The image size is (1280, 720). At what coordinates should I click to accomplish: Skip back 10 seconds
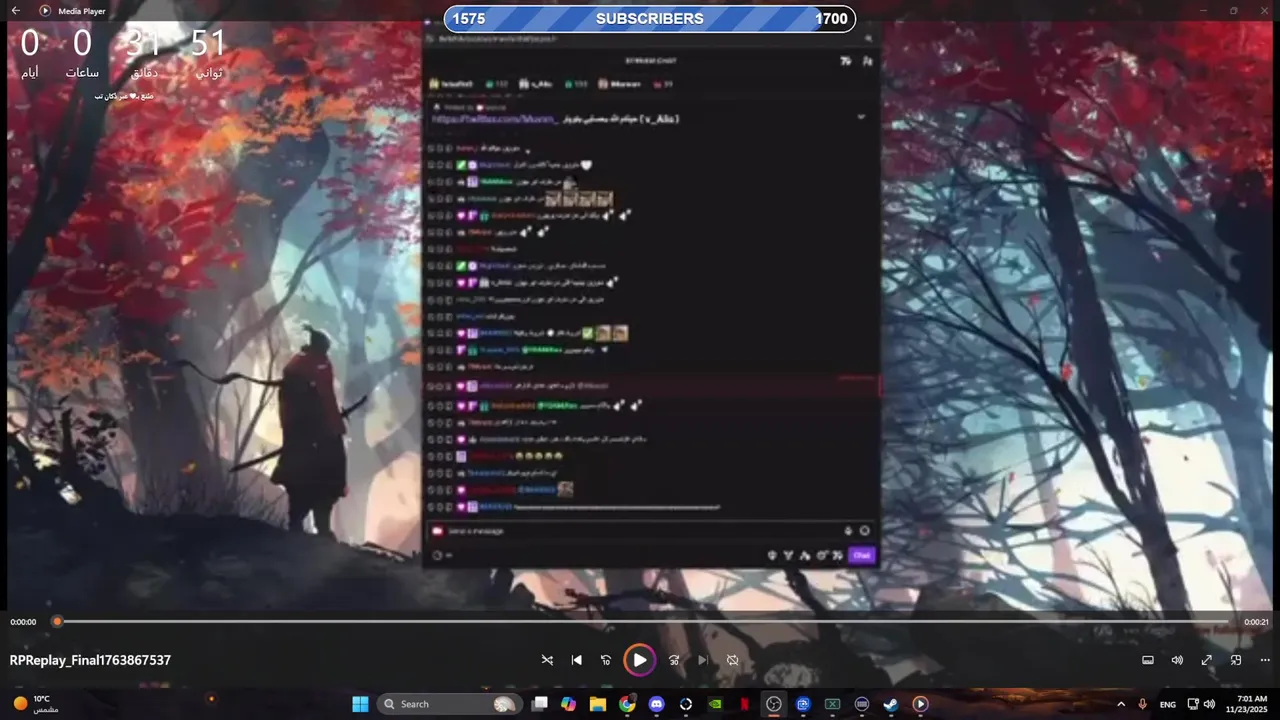pyautogui.click(x=605, y=660)
